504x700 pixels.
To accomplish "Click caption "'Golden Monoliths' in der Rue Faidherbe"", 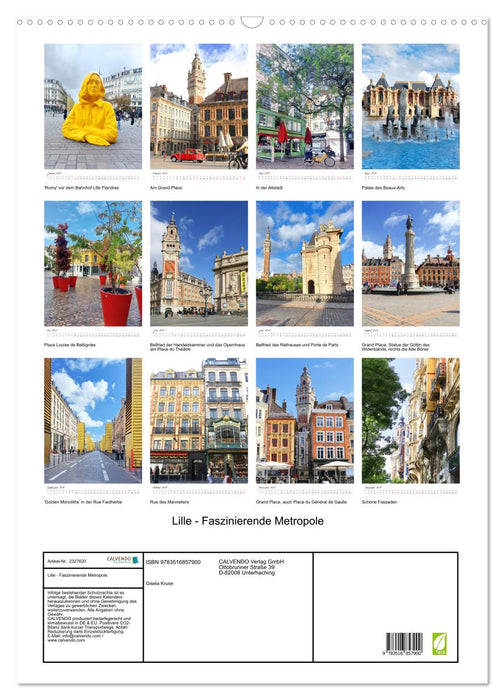I will 83,502.
